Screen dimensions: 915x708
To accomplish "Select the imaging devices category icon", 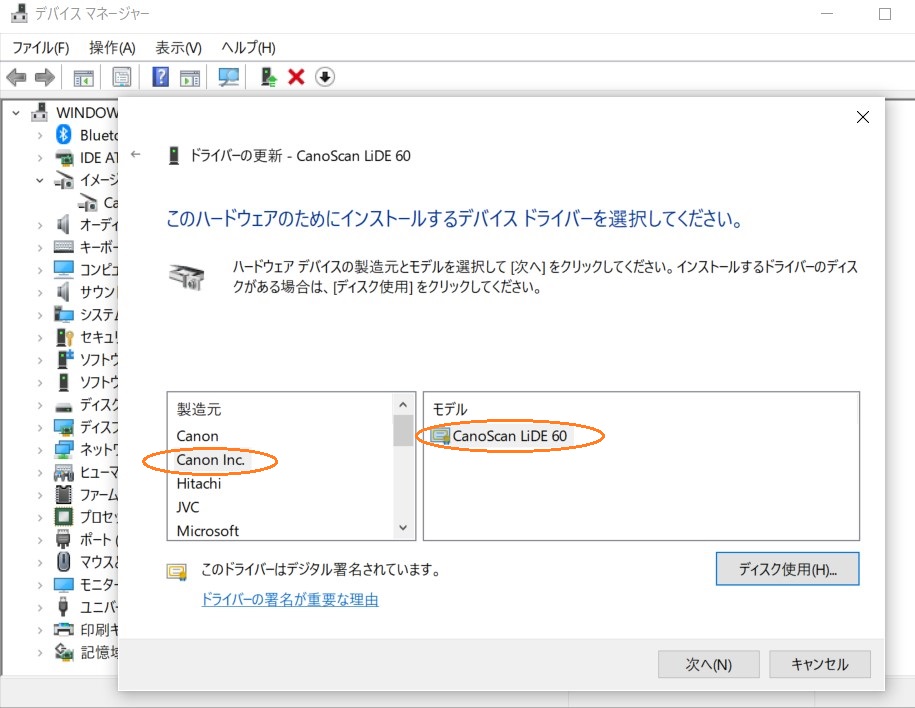I will click(64, 180).
